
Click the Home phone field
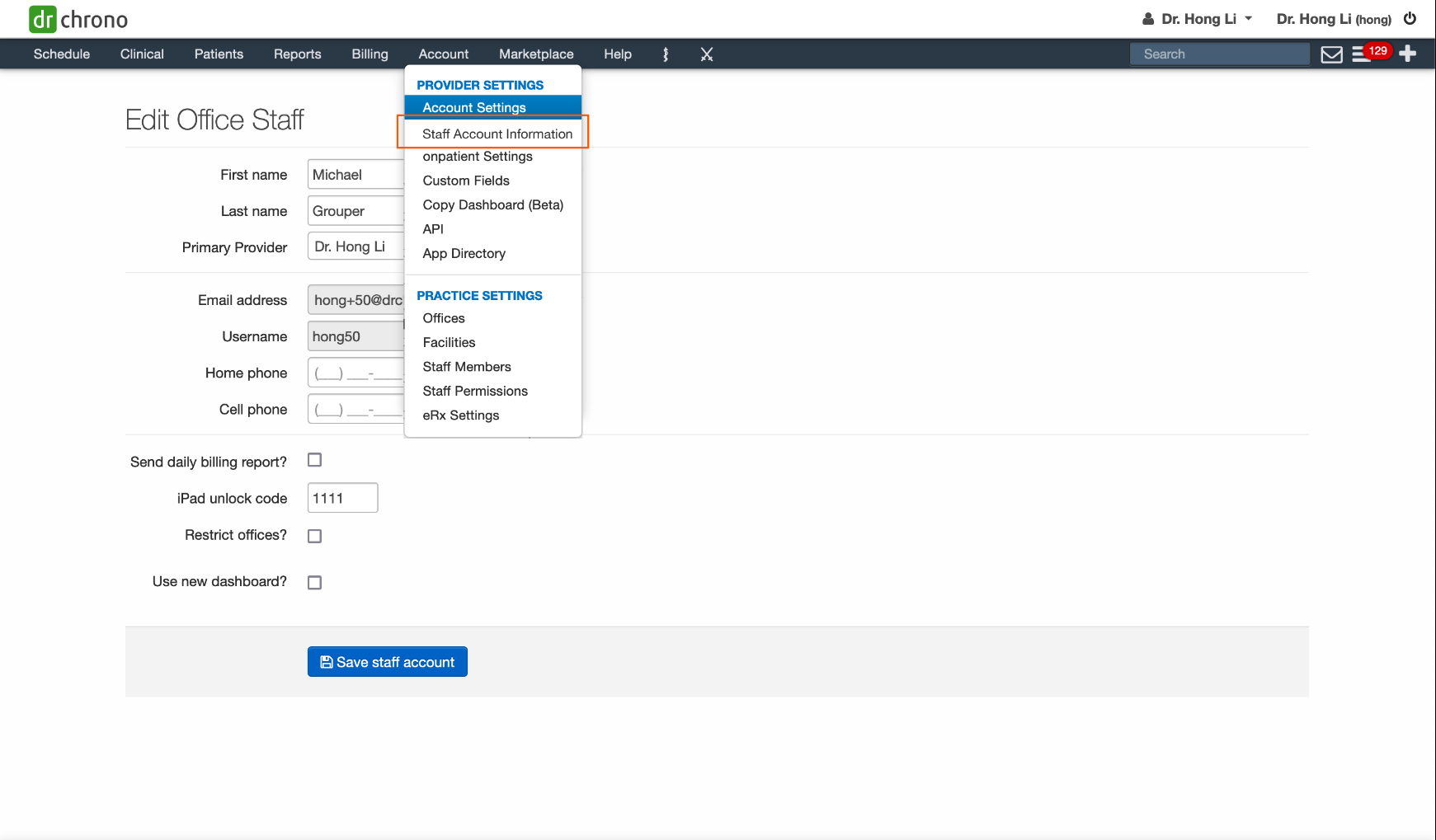[x=356, y=373]
